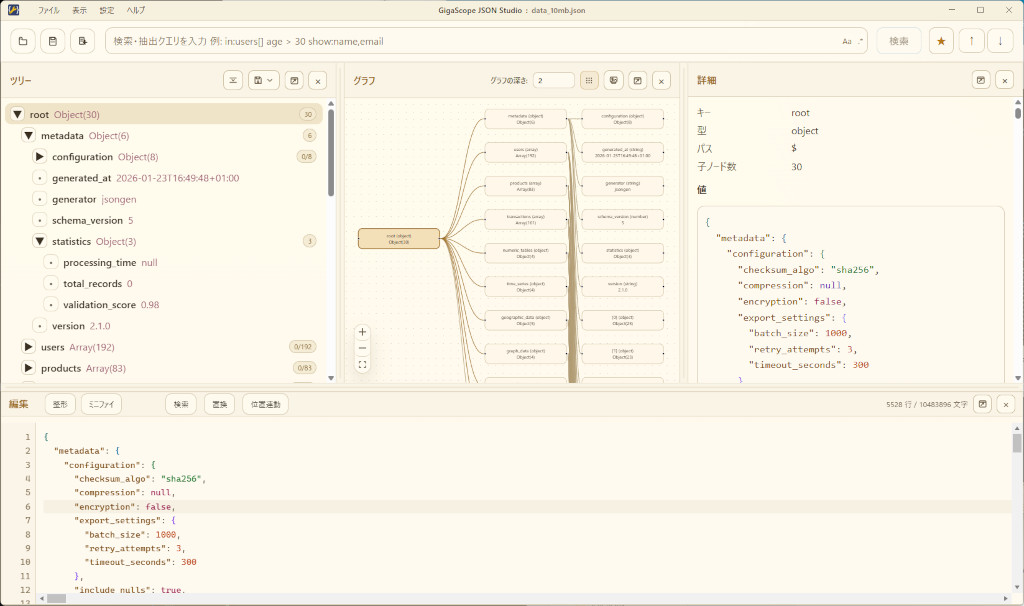
Task: Save the document using the disk icon
Action: coord(53,41)
